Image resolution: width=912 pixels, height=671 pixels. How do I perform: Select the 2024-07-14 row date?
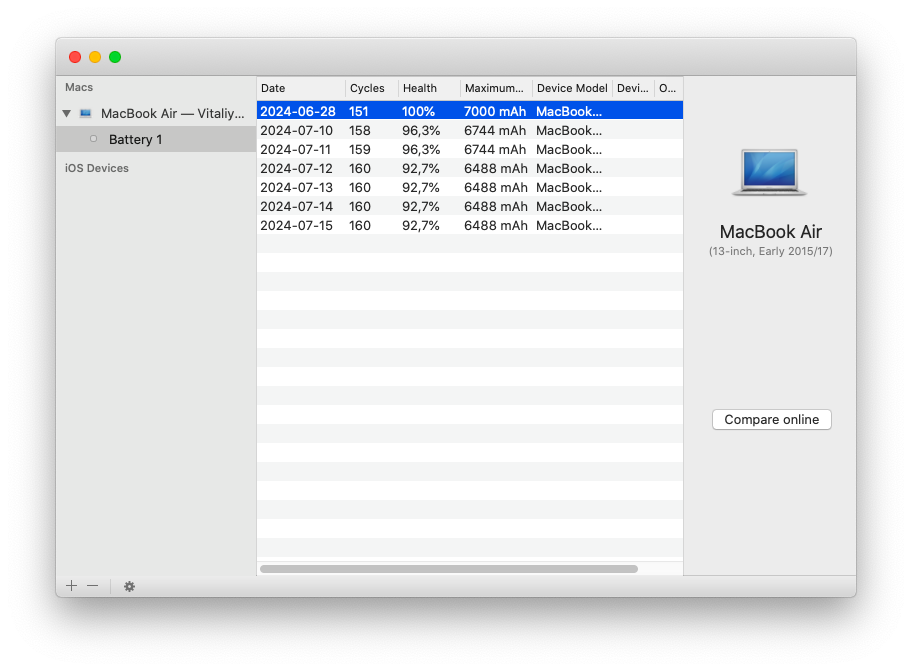(x=297, y=206)
